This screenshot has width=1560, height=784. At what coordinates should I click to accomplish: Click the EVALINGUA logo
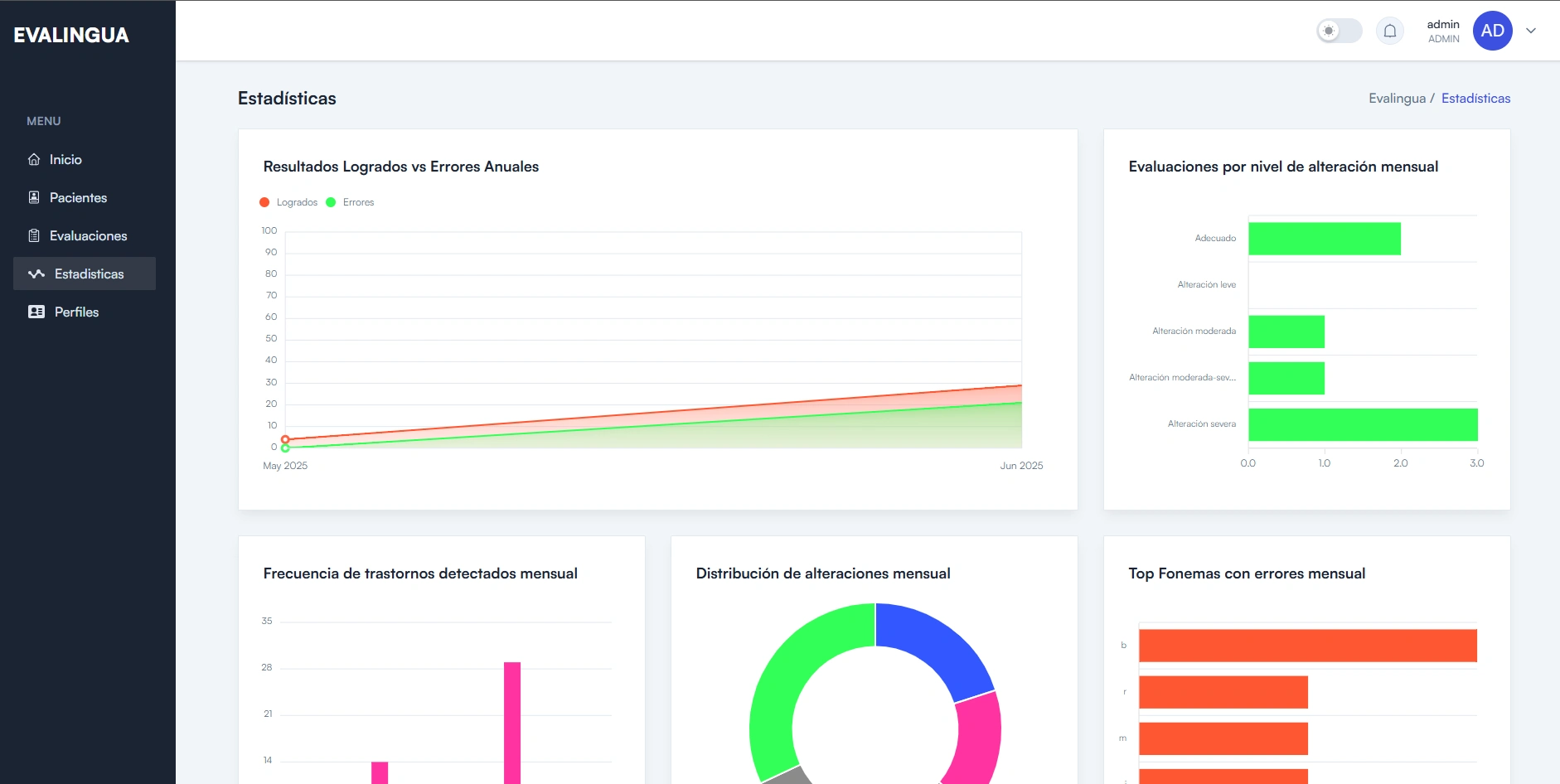click(71, 35)
